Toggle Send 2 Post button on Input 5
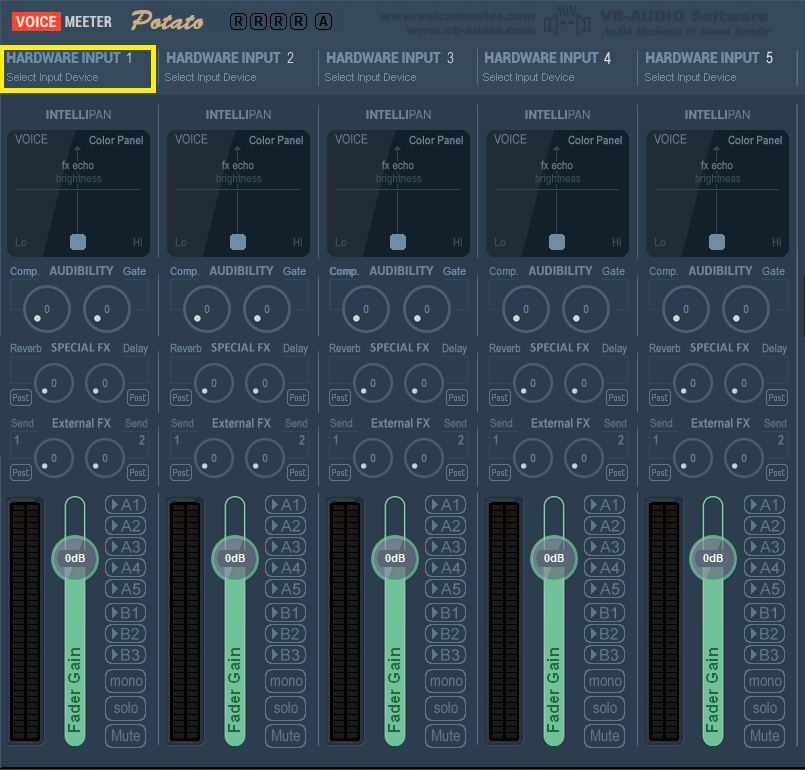The image size is (805, 770). pos(777,473)
